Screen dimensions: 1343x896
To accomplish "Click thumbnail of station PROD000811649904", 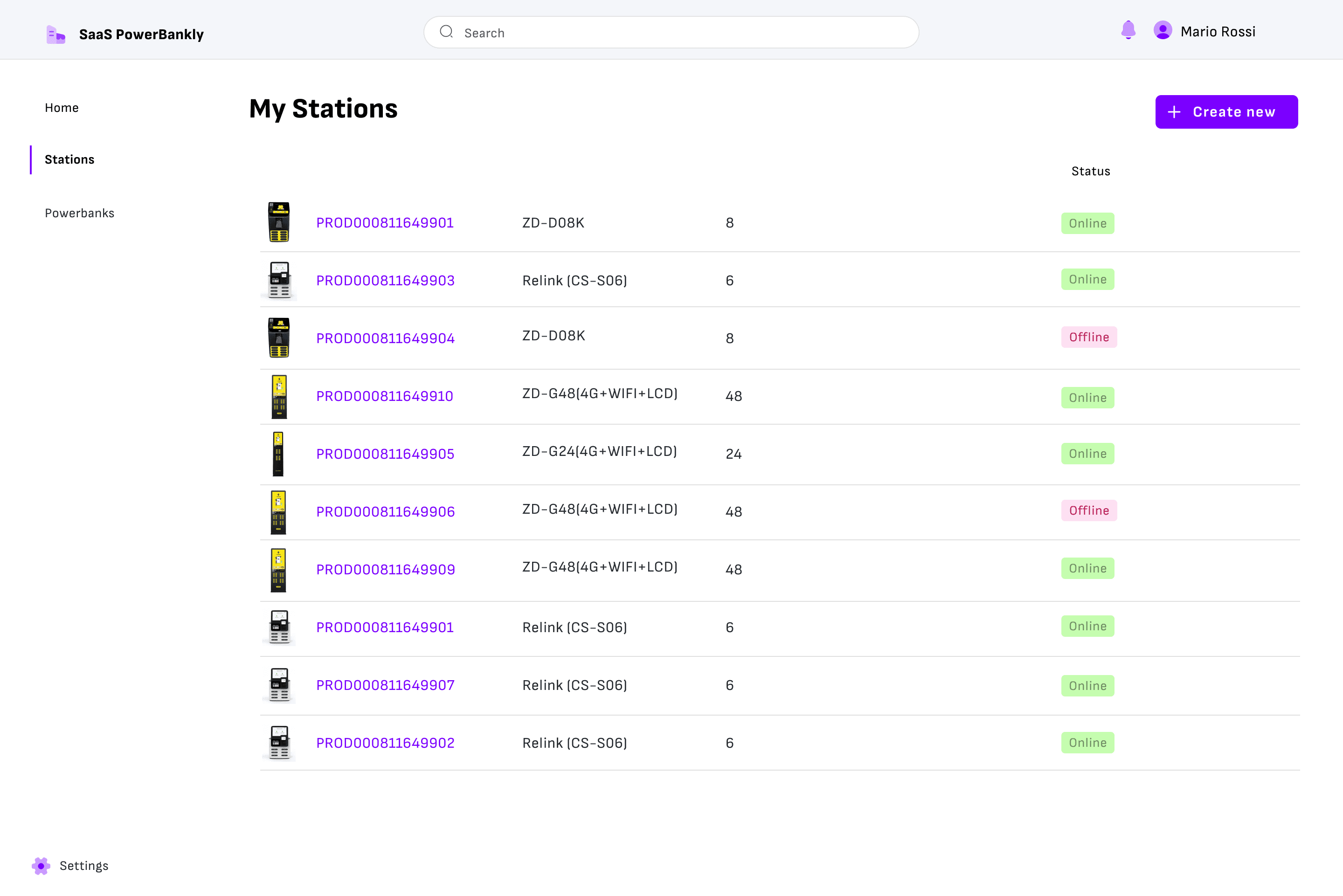I will pos(279,338).
